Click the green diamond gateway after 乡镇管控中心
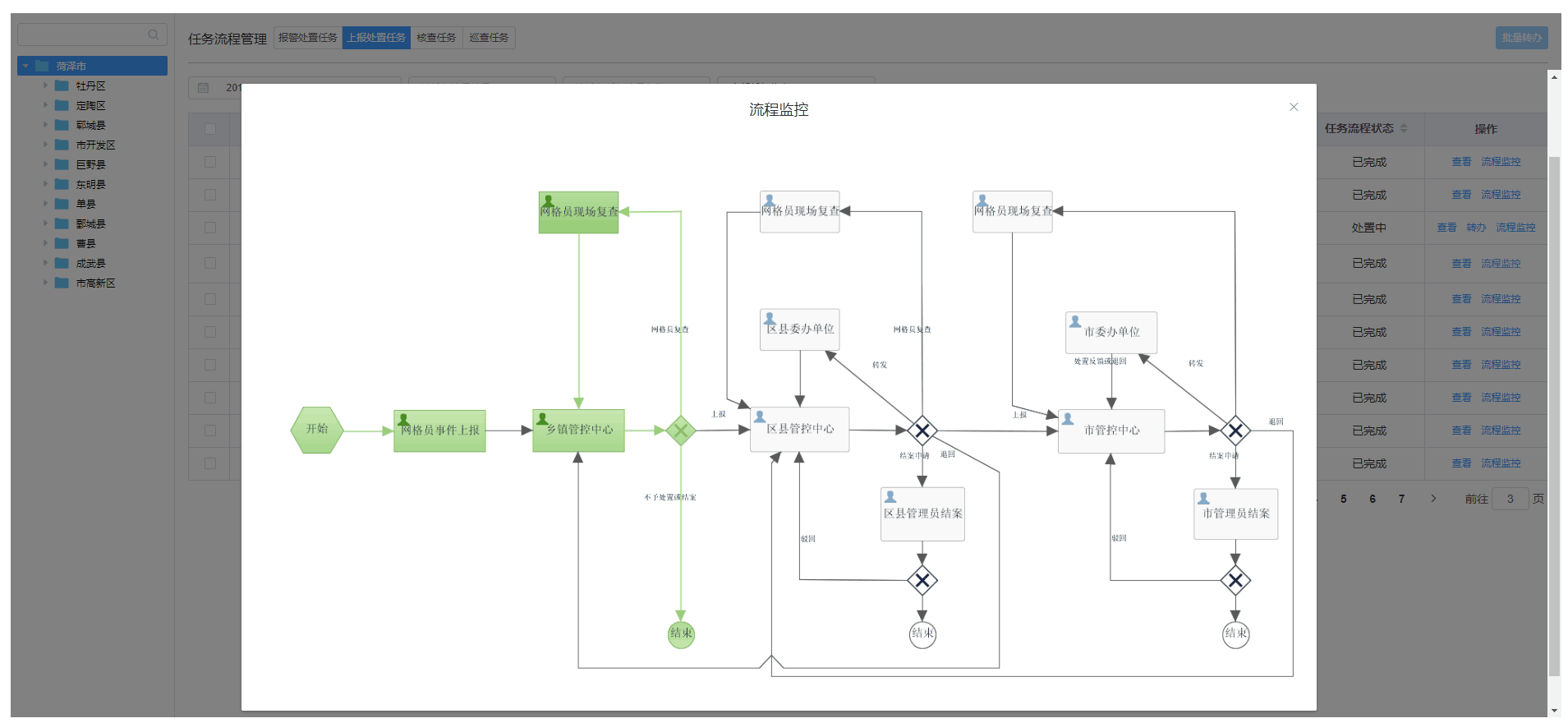Viewport: 1568px width, 723px height. [681, 431]
